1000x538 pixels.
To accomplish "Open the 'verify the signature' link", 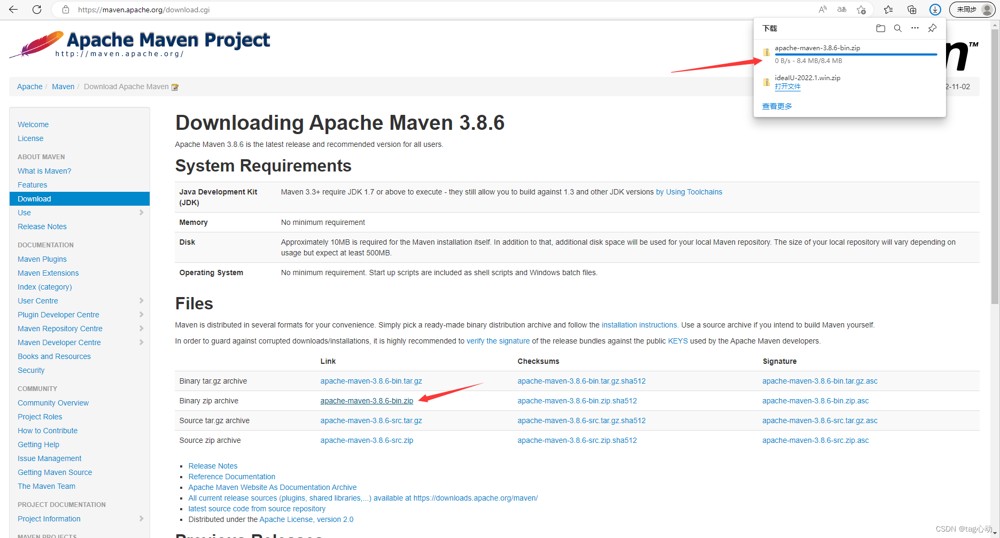I will click(x=498, y=341).
